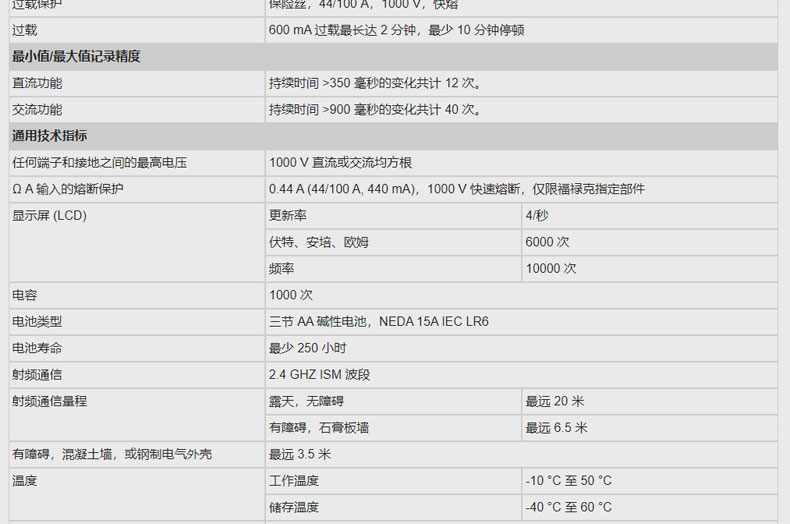Select the 交流功能 row label
This screenshot has width=790, height=524.
(x=37, y=110)
